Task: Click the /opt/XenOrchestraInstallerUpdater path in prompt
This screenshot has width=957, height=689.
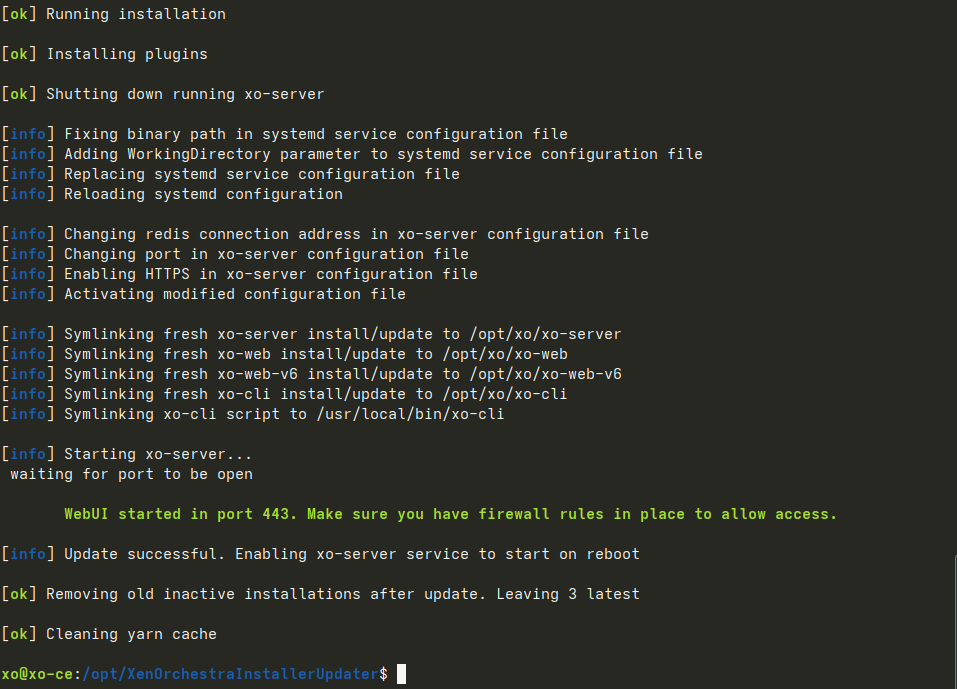Action: 228,674
